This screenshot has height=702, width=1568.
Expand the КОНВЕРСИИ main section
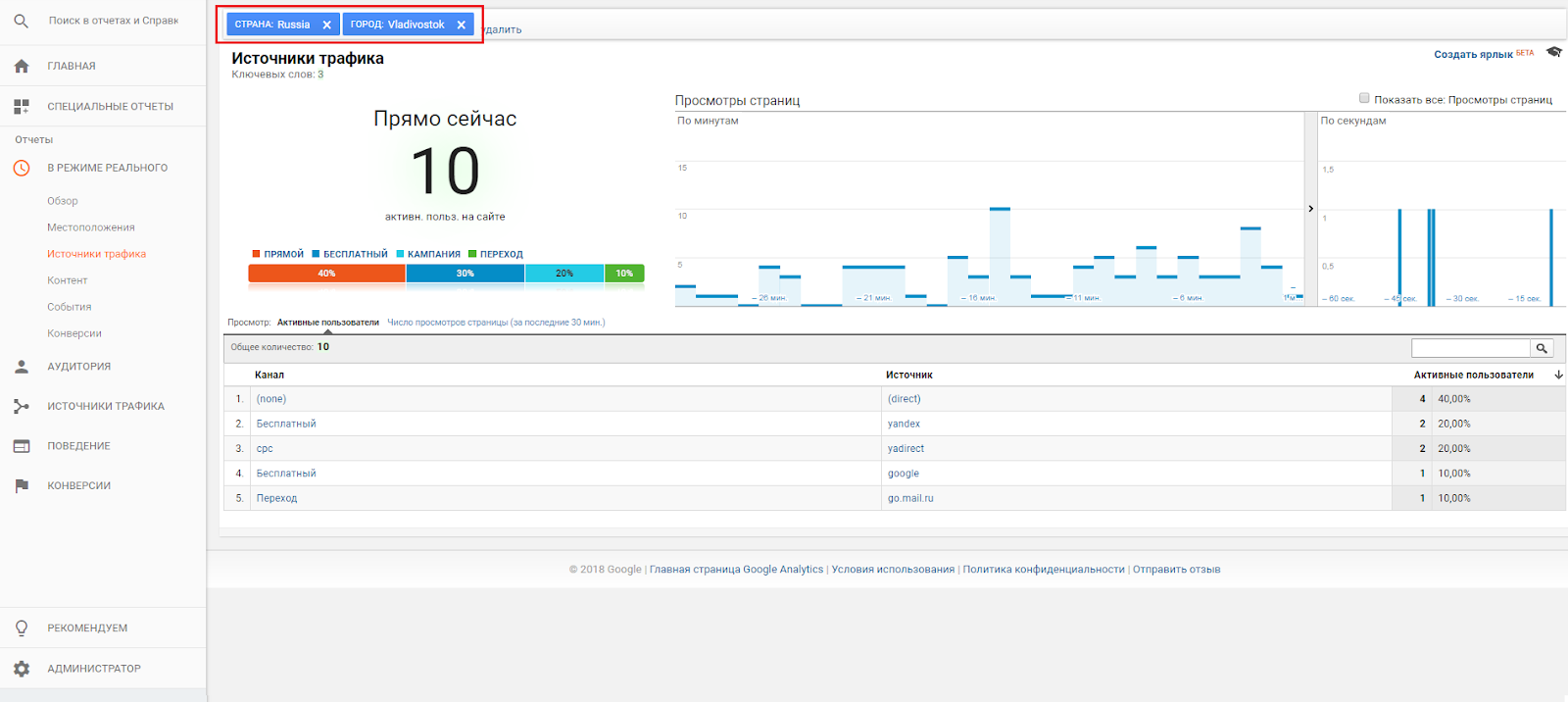point(79,485)
